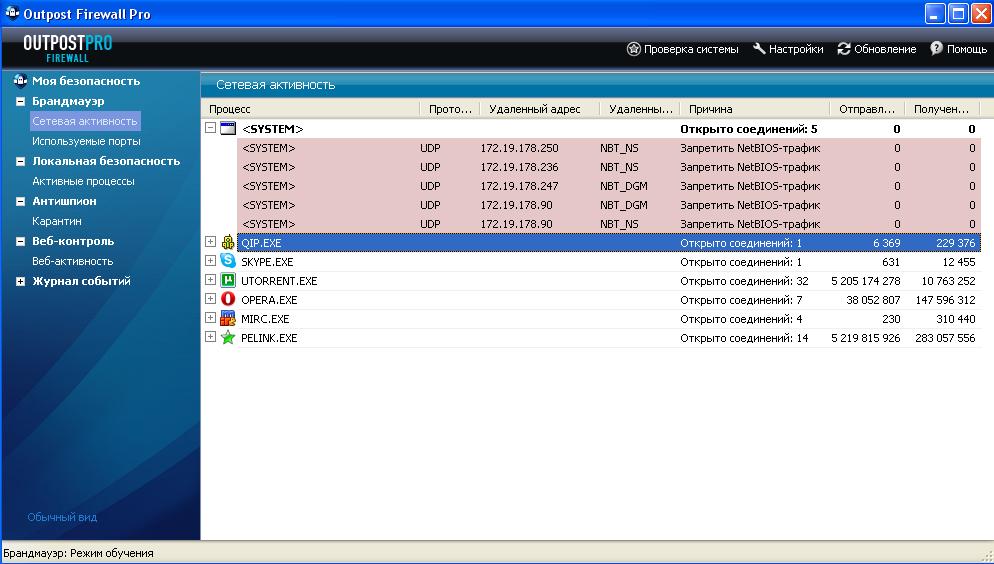
Task: Sort by Удаленны... column header
Action: click(640, 109)
